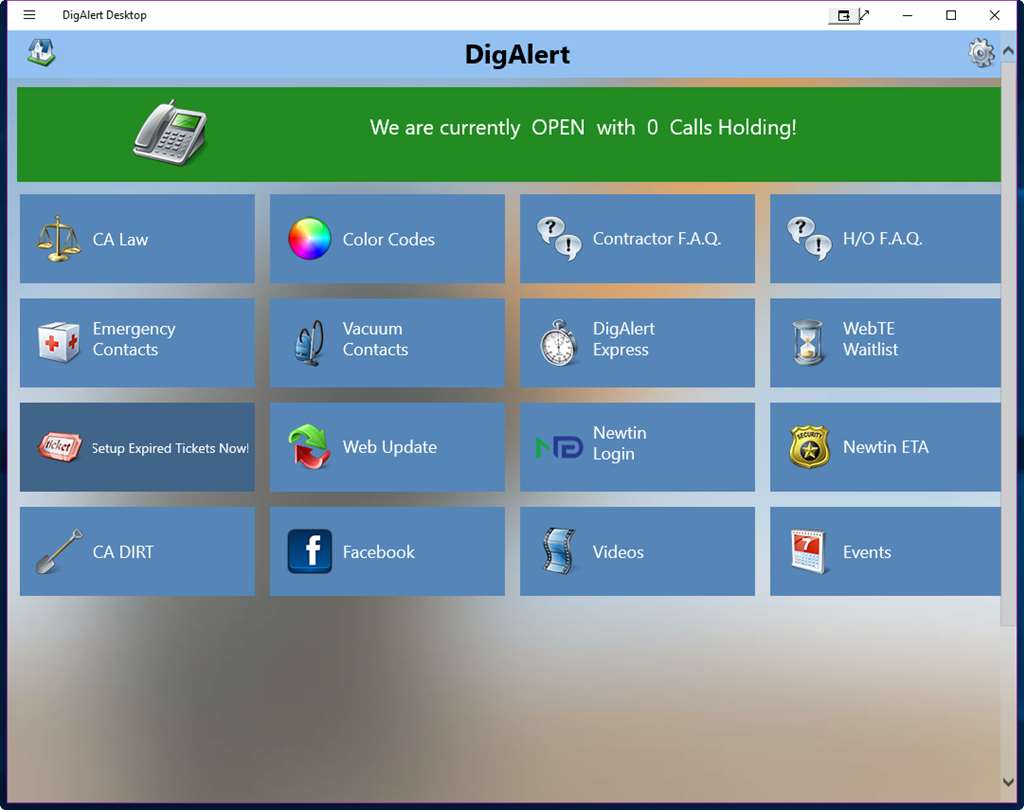The width and height of the screenshot is (1024, 810).
Task: Click the hourglass icon for WebTE Waitlist
Action: click(808, 342)
